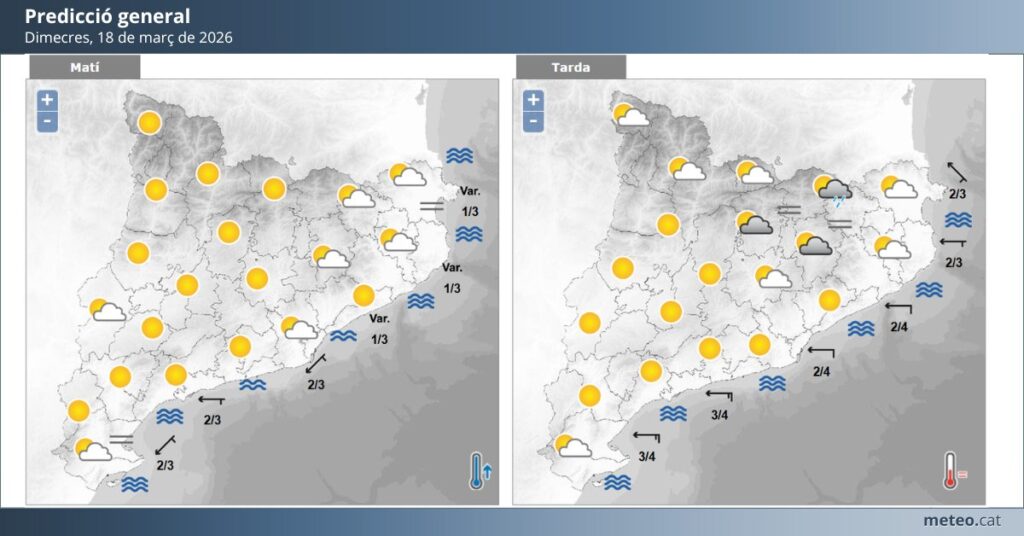
Task: Click the fog lines icon near Ebro delta
Action: point(122,439)
